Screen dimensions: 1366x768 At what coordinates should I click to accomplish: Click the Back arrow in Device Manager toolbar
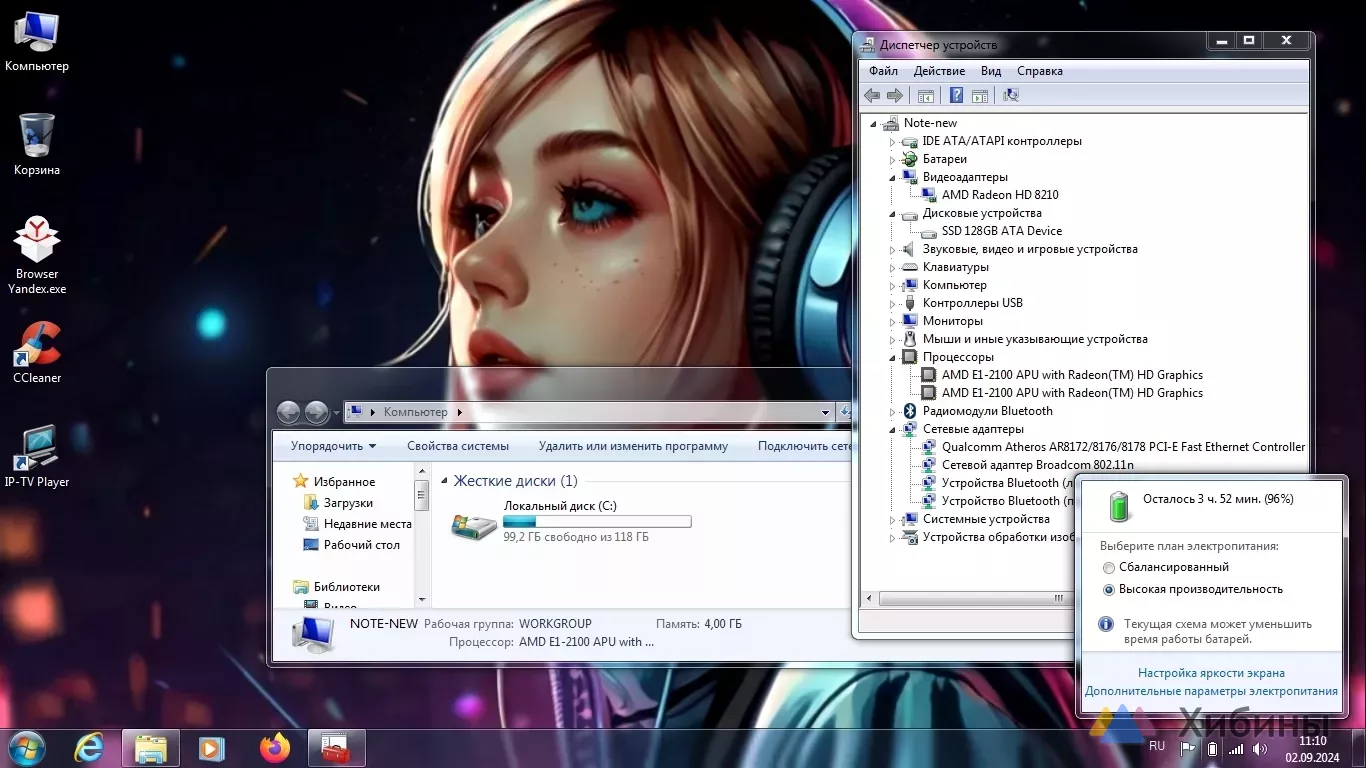click(x=872, y=95)
